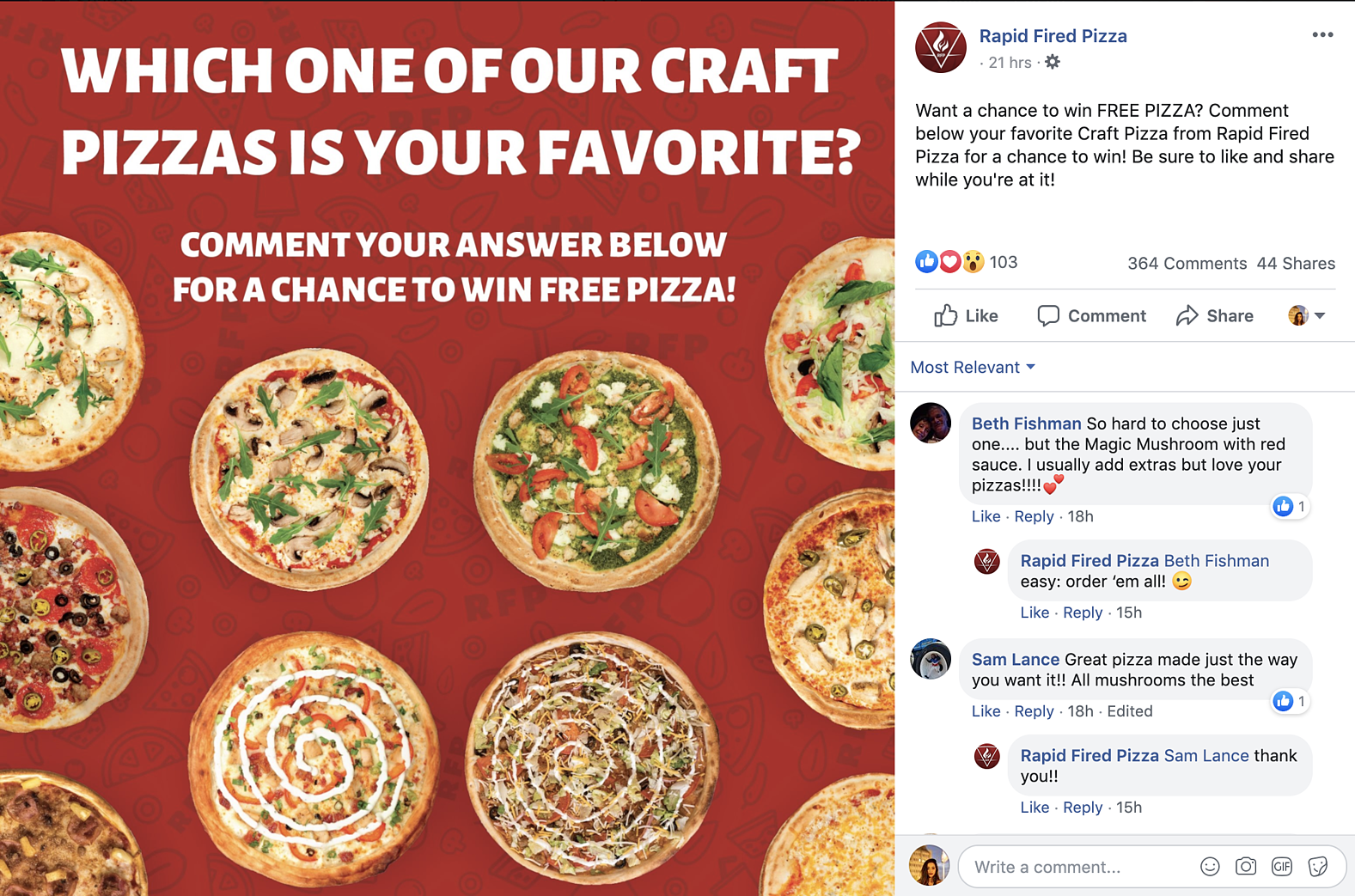Image resolution: width=1355 pixels, height=896 pixels.
Task: Click in the Write a comment field
Action: pyautogui.click(x=1074, y=867)
